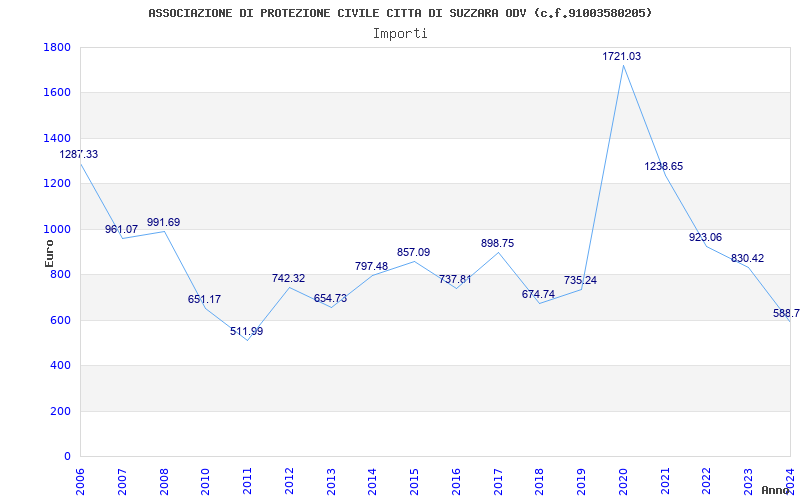Select data label 857.09
Screen dimensions: 800x500
point(413,252)
